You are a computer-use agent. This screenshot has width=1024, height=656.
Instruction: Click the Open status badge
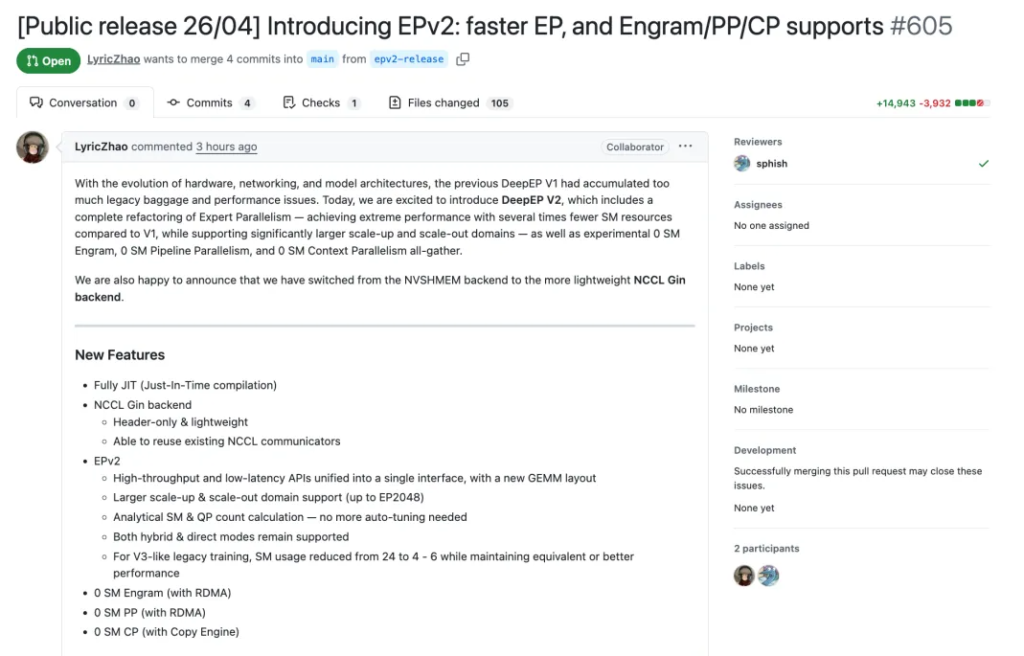click(47, 61)
